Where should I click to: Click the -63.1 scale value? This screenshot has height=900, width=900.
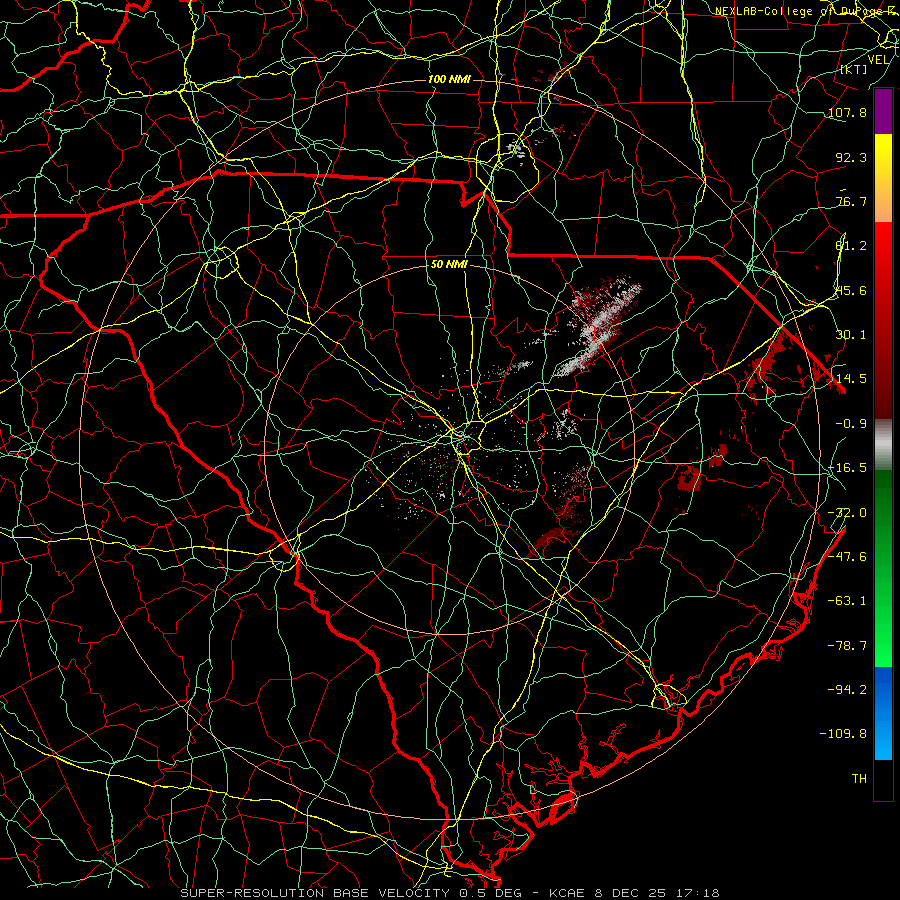coord(848,601)
